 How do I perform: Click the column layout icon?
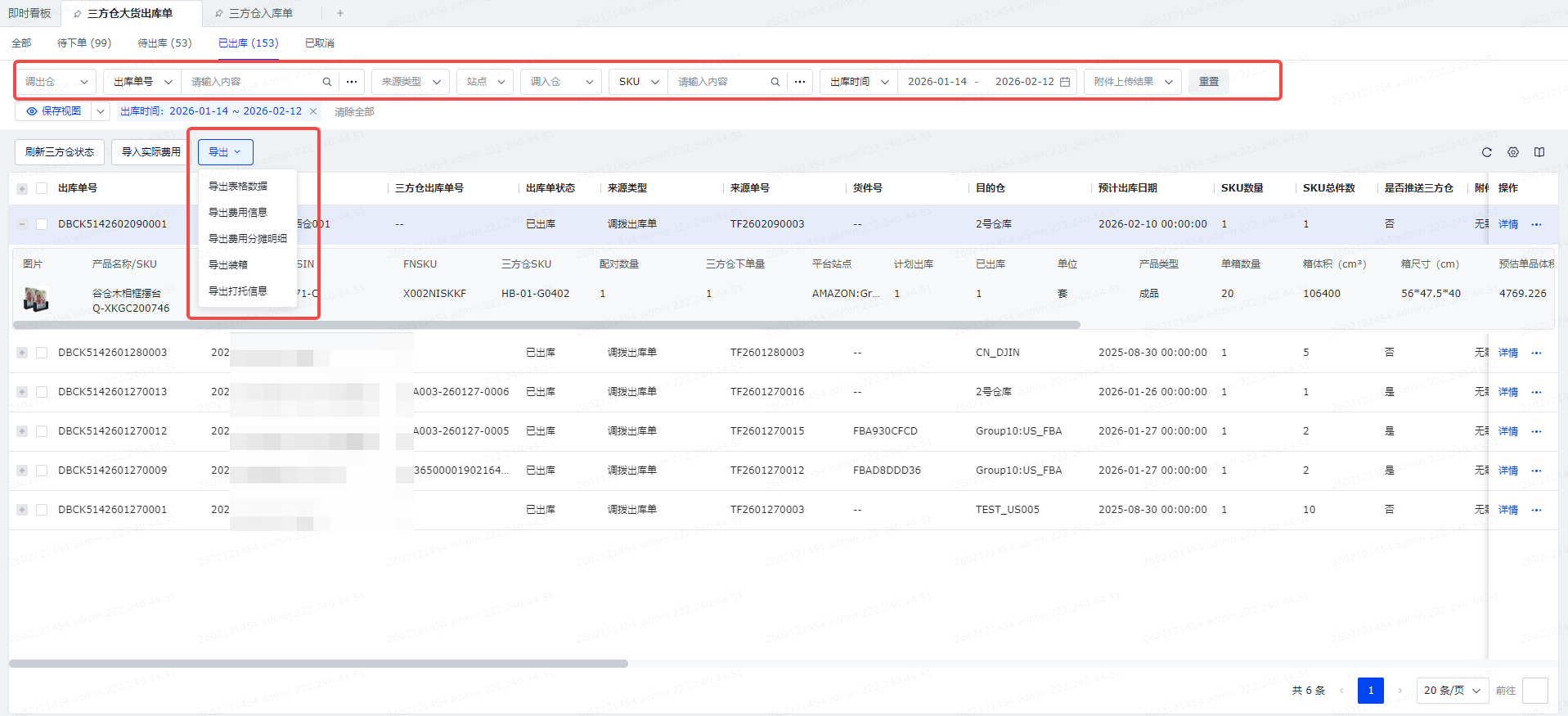(1539, 152)
